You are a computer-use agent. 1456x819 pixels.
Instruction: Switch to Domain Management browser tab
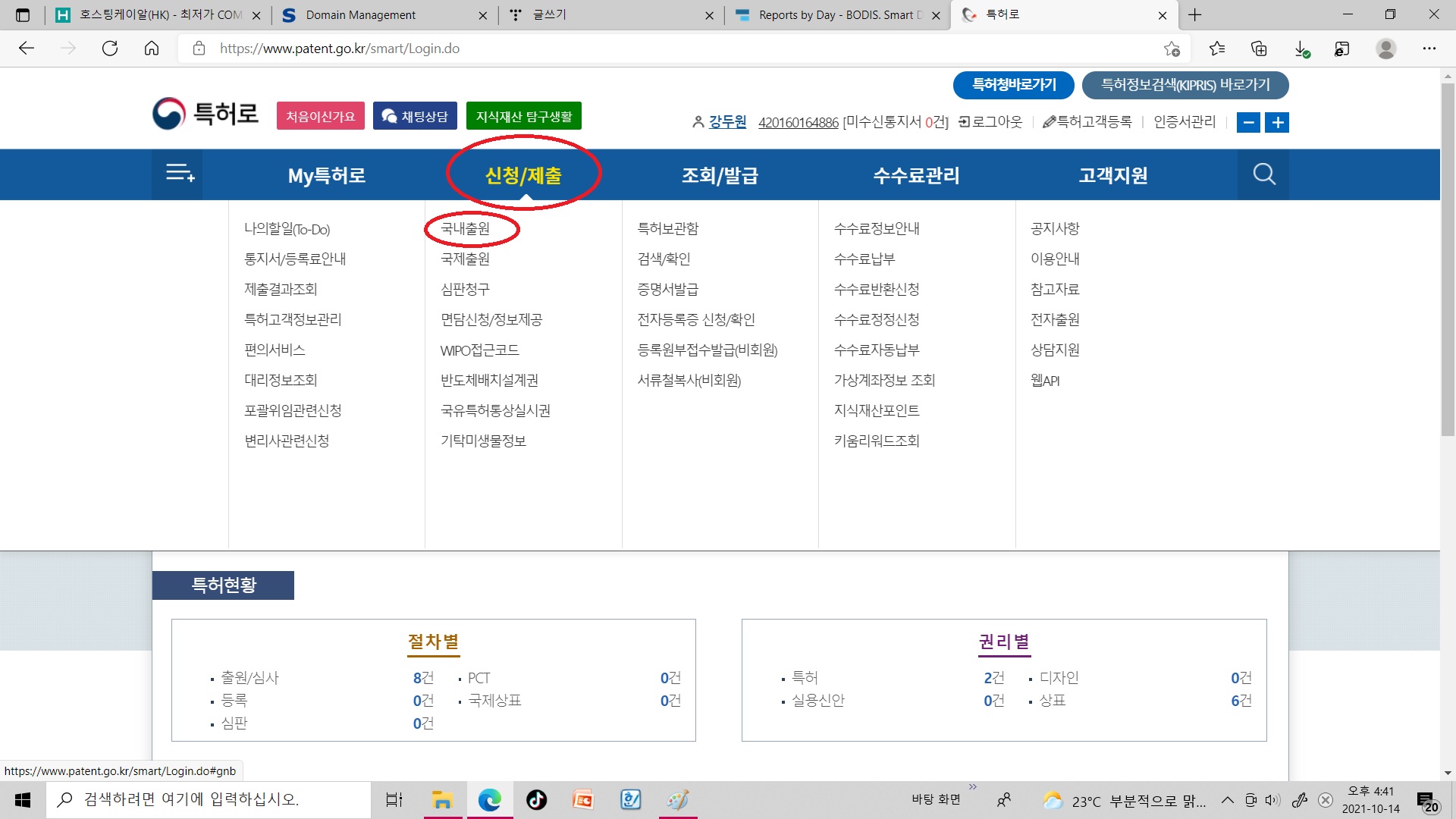(x=361, y=15)
